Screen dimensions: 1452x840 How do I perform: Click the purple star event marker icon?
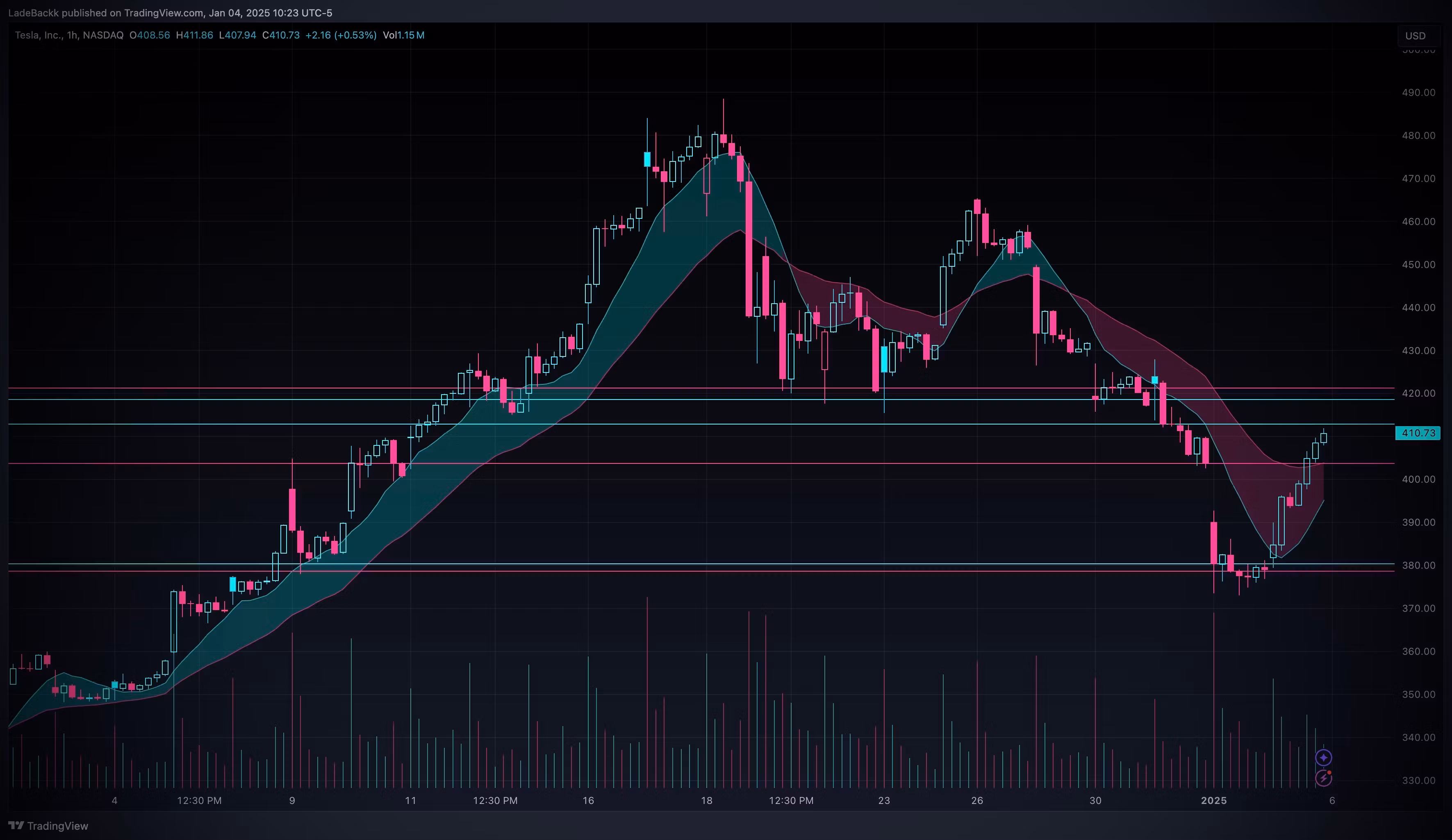point(1324,757)
